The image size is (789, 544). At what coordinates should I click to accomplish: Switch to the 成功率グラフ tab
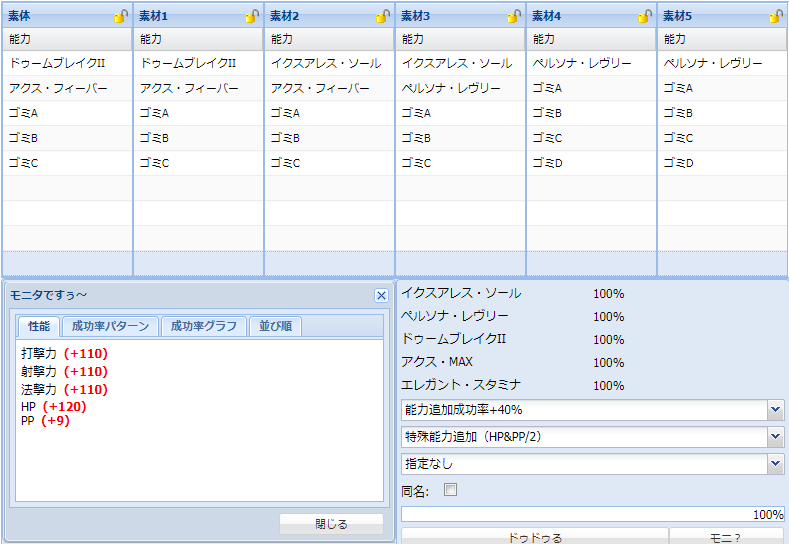click(x=203, y=326)
